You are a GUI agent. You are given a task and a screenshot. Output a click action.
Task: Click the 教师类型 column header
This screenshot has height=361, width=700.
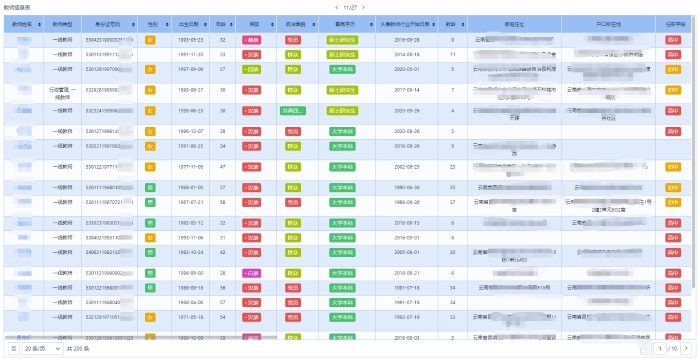pyautogui.click(x=62, y=24)
